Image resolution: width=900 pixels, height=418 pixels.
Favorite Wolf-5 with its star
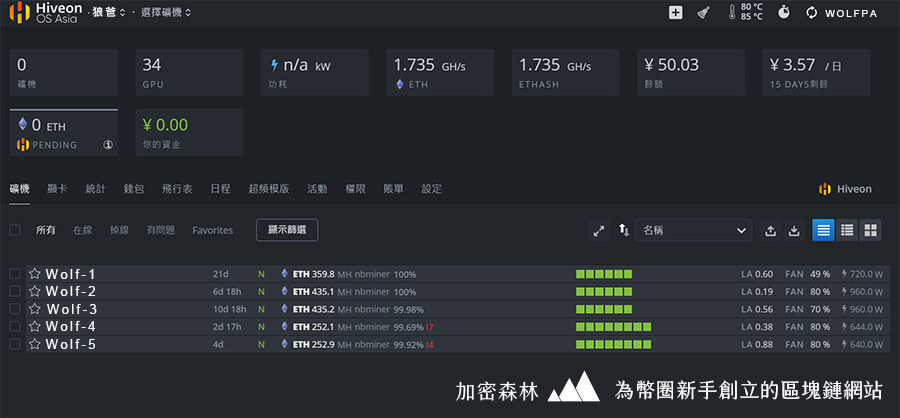click(35, 345)
